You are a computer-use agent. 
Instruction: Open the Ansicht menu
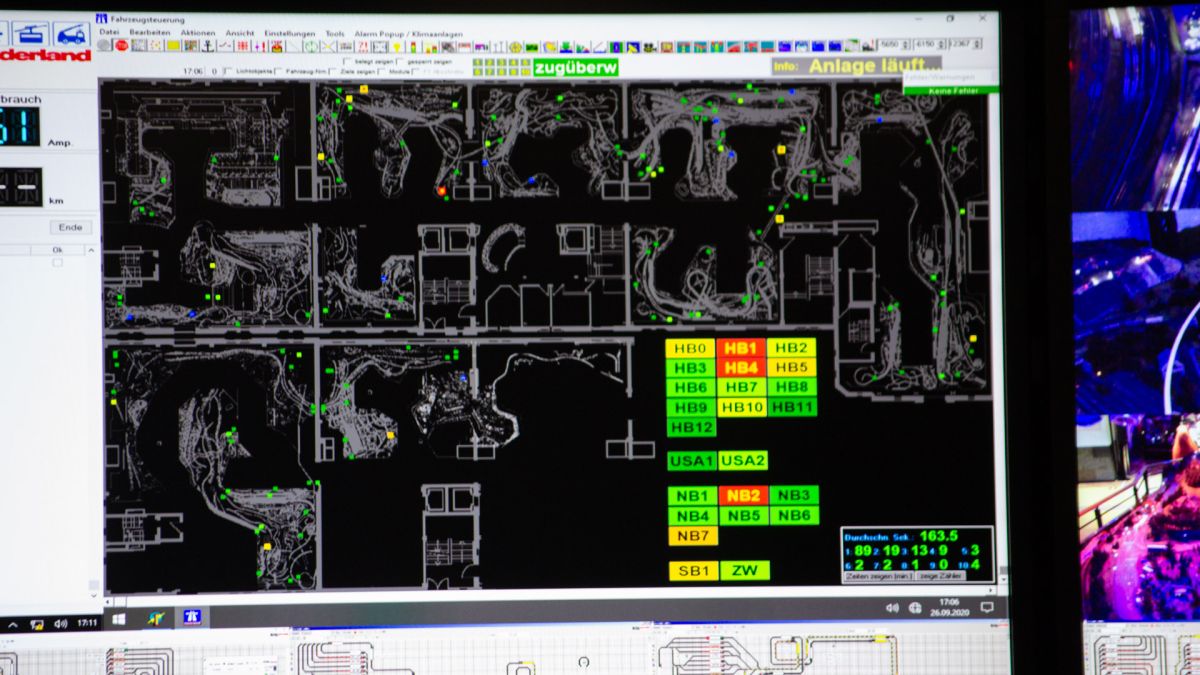coord(240,32)
